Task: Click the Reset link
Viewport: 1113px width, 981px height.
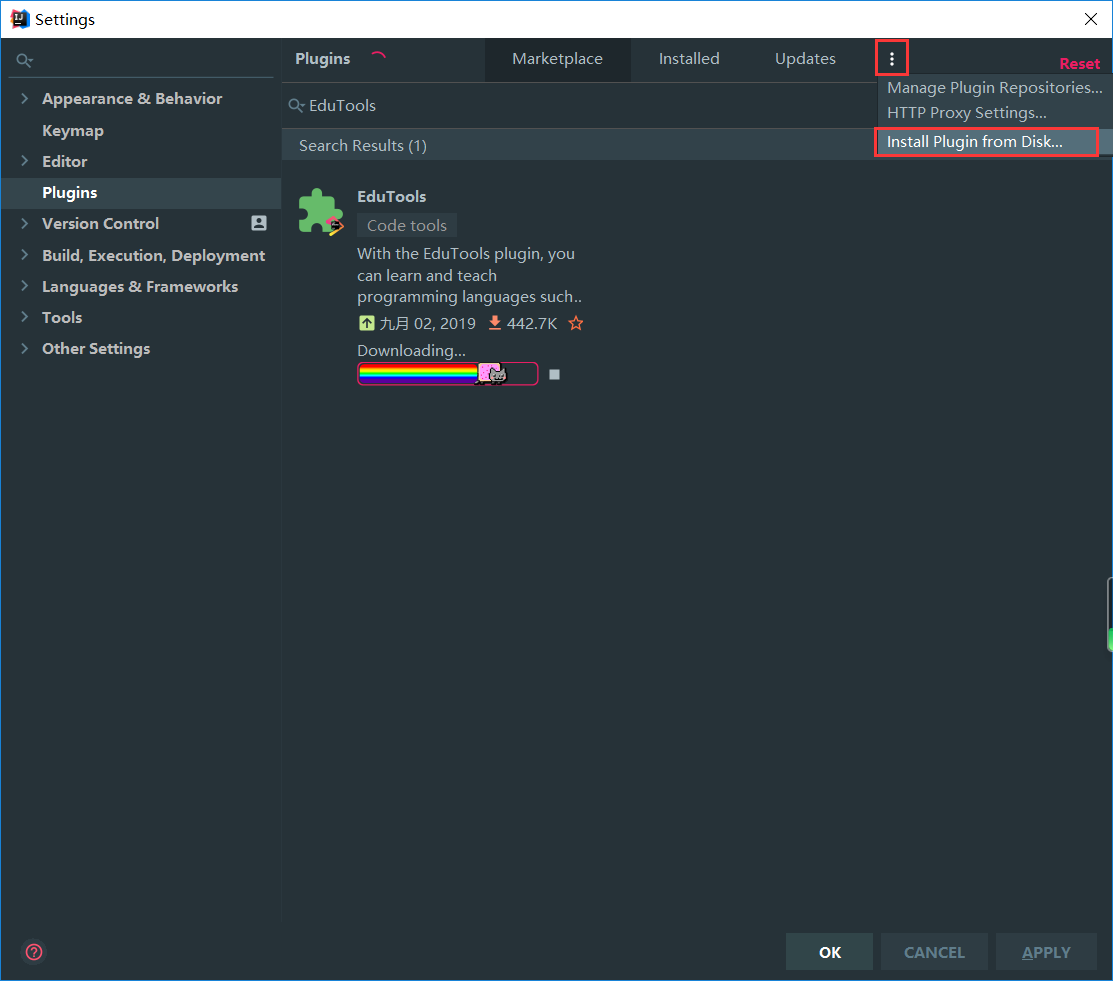Action: click(1079, 64)
